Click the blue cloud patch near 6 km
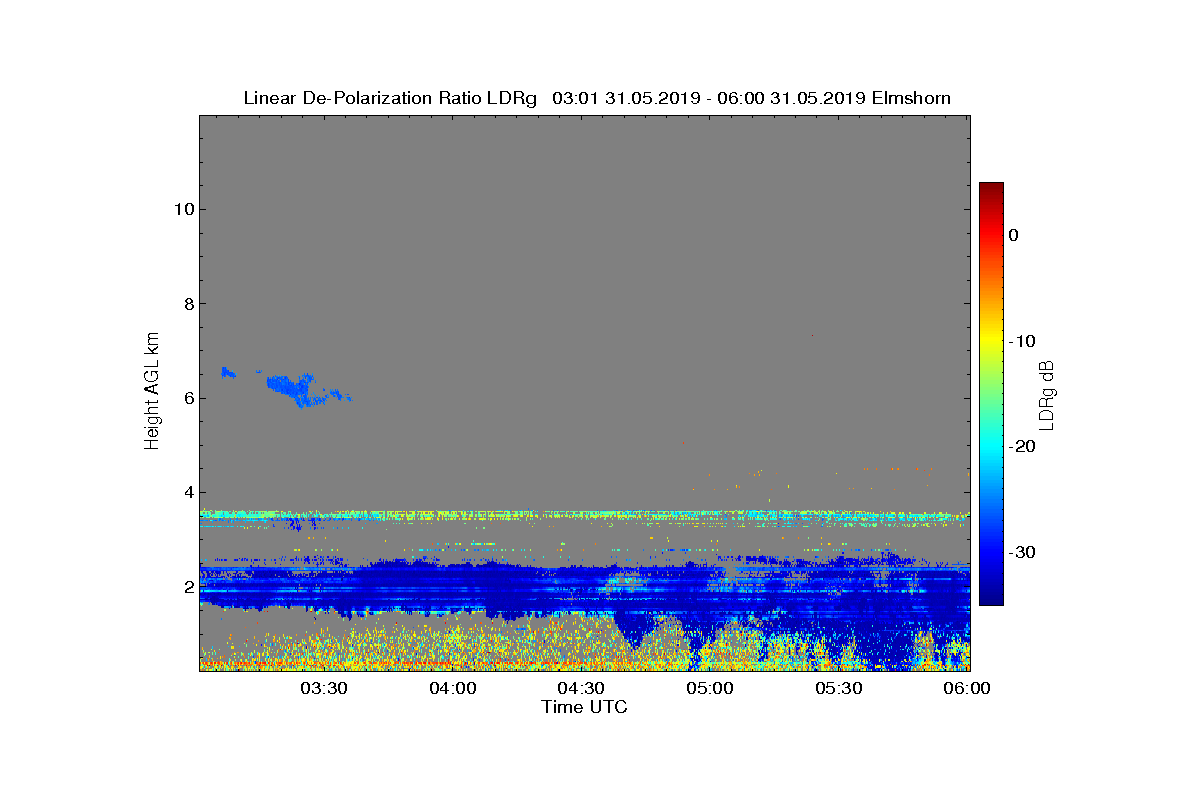Image resolution: width=1200 pixels, height=800 pixels. coord(300,388)
